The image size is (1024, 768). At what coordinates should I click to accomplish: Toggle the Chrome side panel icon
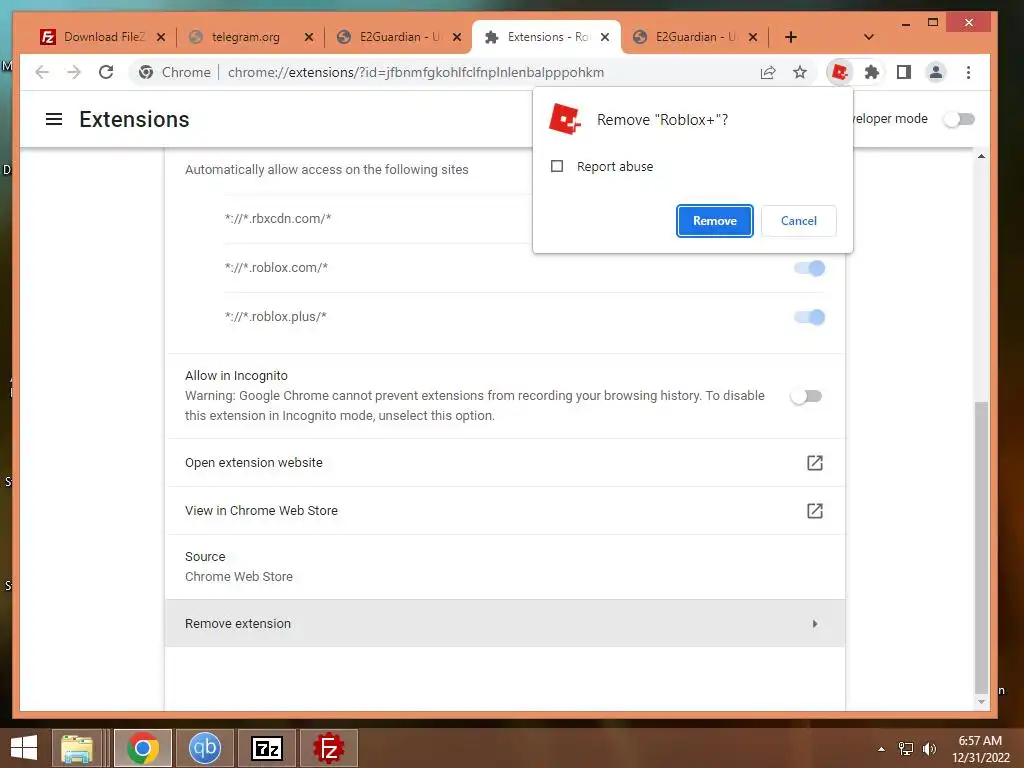tap(904, 72)
